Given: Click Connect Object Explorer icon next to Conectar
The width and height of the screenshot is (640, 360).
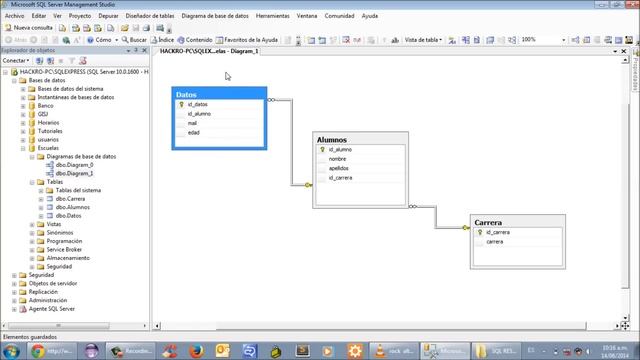Looking at the screenshot, I should [39, 61].
